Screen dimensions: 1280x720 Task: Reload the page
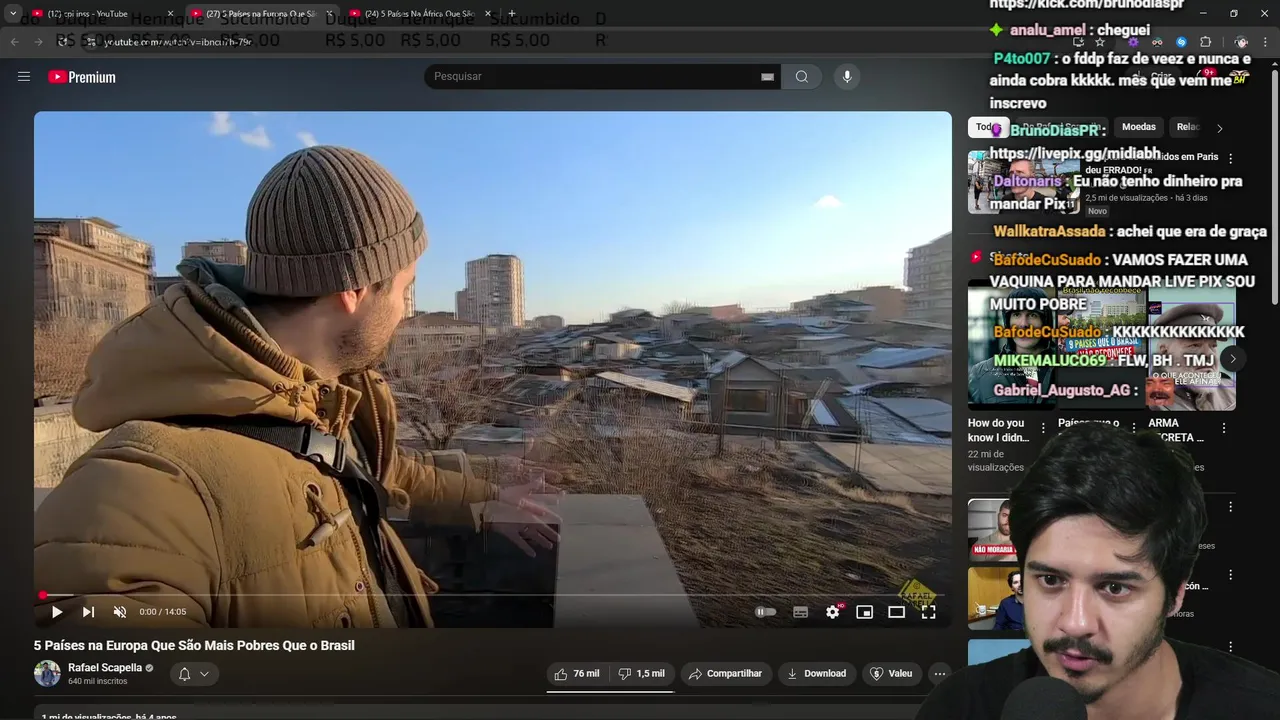62,42
